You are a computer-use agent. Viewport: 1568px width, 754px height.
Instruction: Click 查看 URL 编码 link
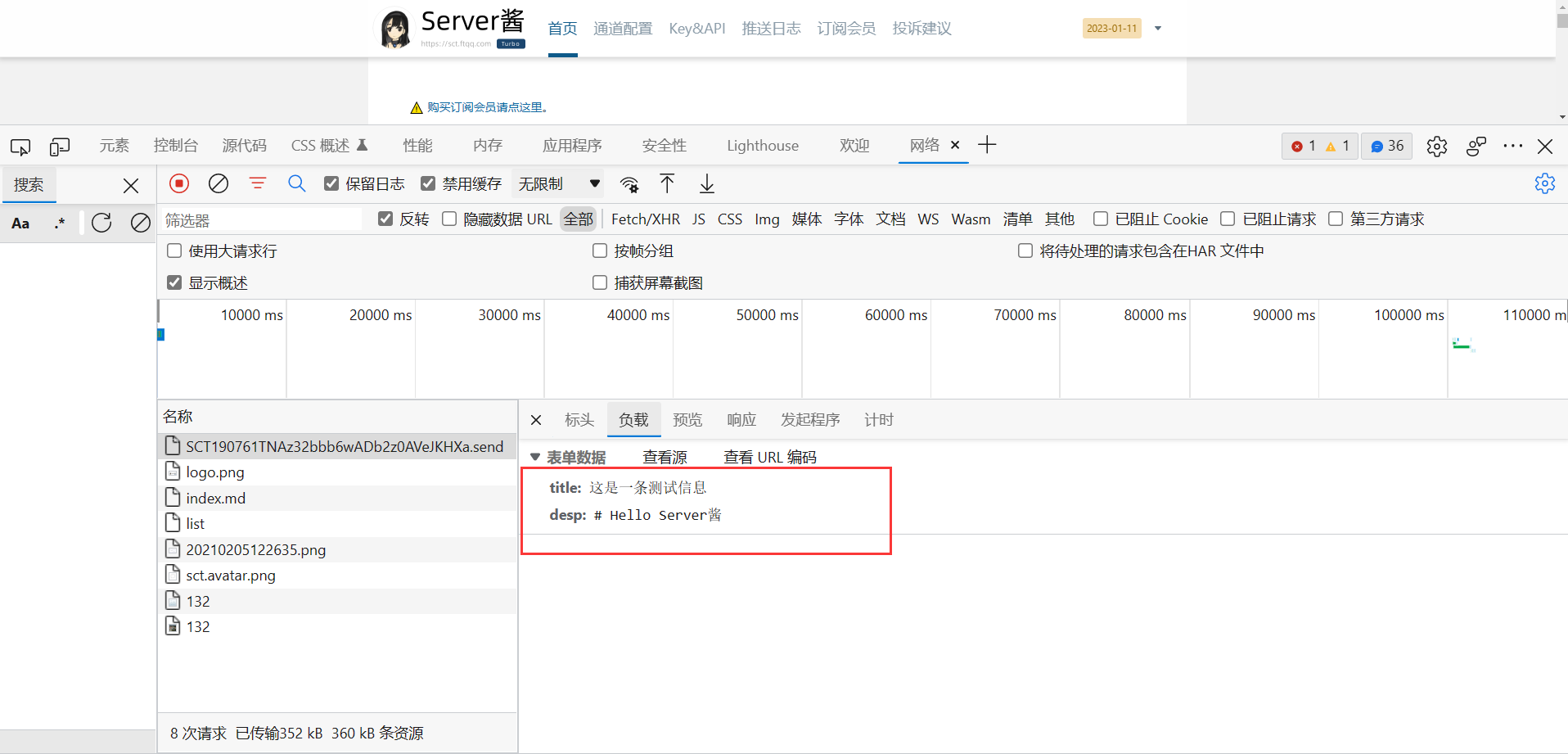(770, 457)
